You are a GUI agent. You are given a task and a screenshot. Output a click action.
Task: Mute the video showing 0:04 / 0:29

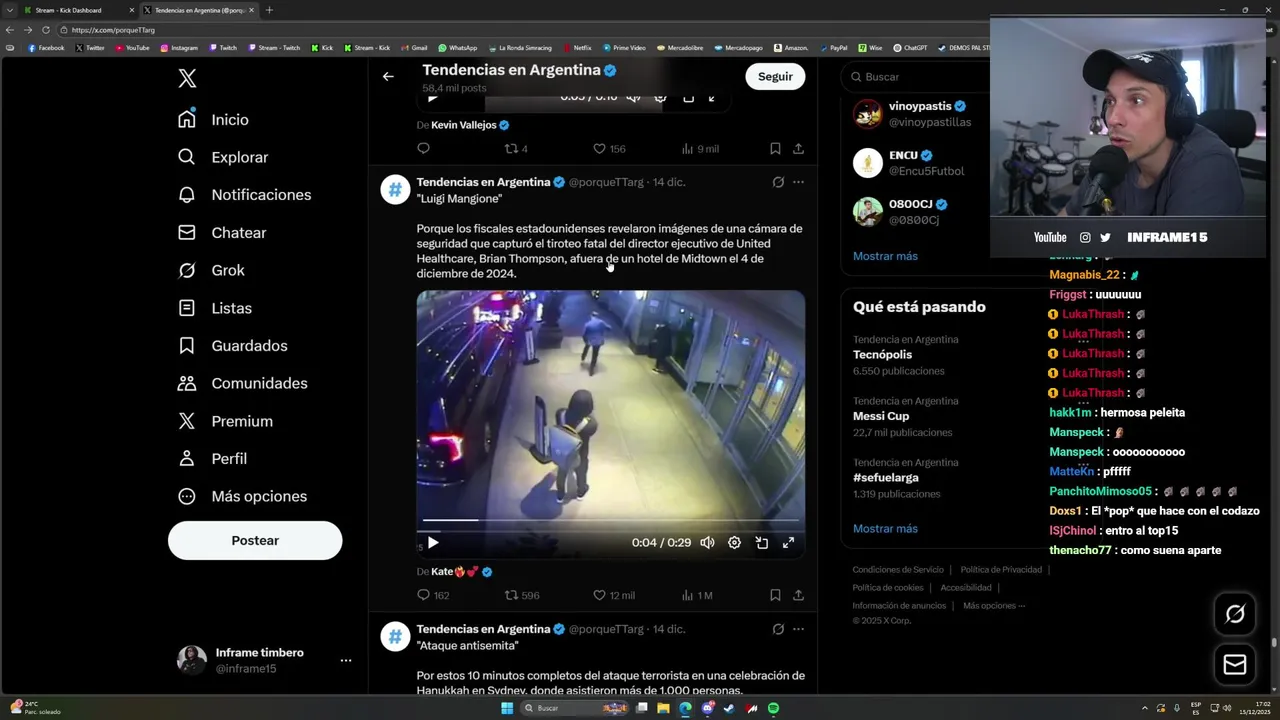pyautogui.click(x=707, y=542)
